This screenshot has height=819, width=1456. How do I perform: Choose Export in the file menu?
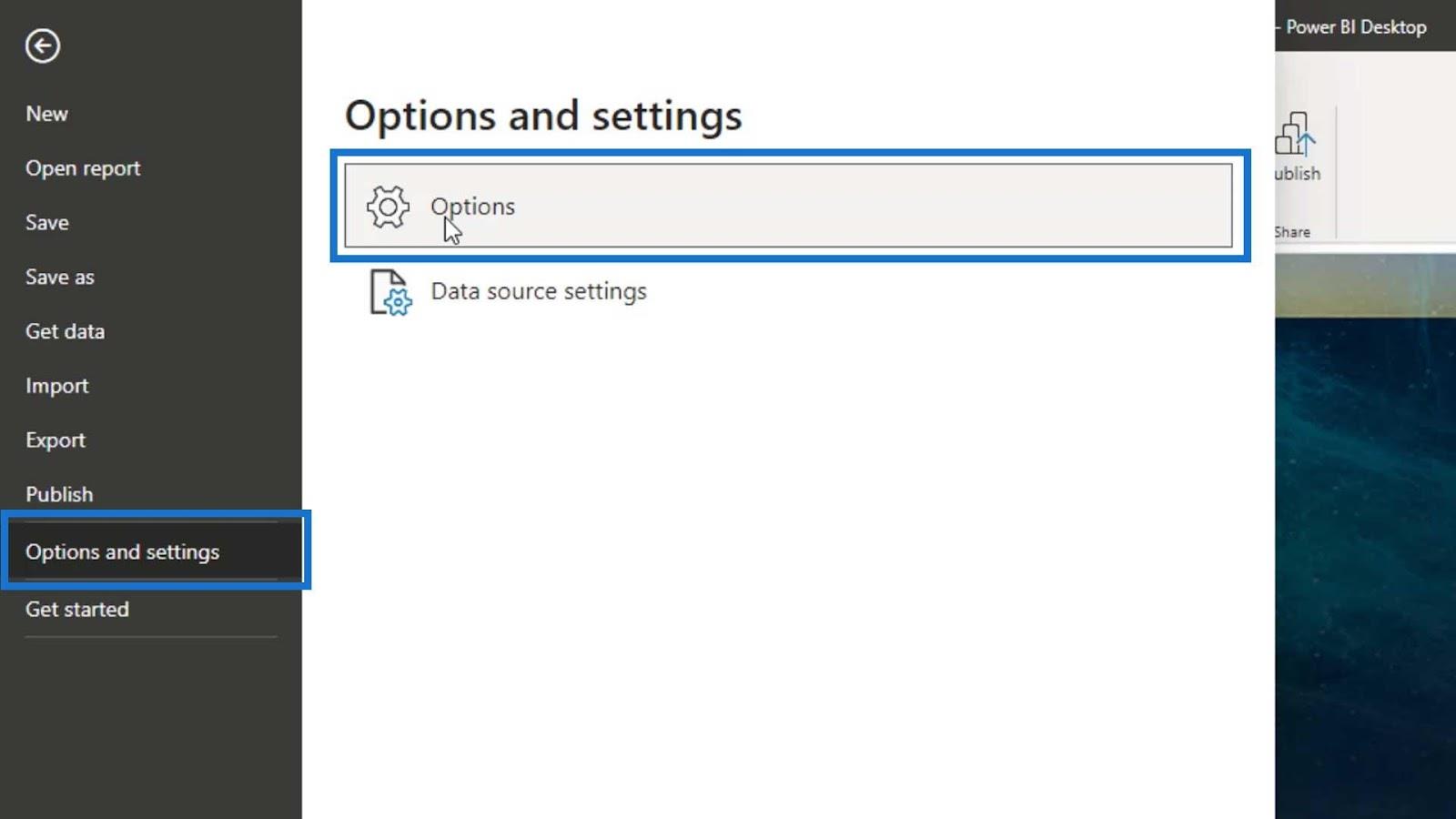coord(56,440)
